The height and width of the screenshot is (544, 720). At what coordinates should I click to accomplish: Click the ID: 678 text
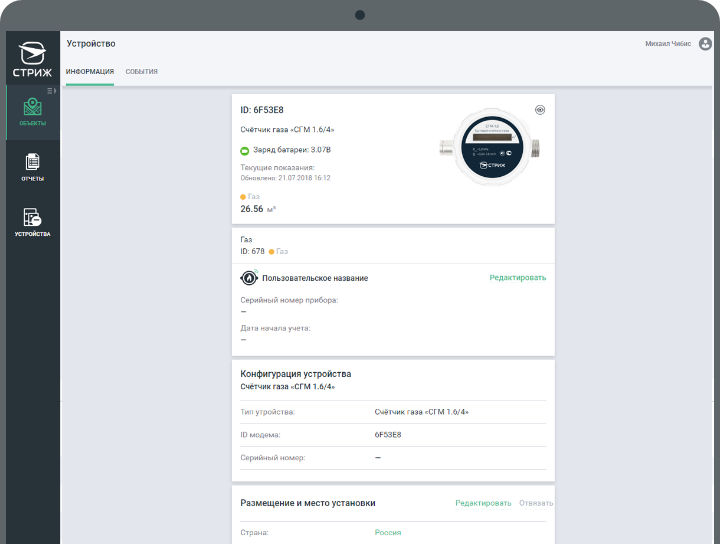point(253,252)
